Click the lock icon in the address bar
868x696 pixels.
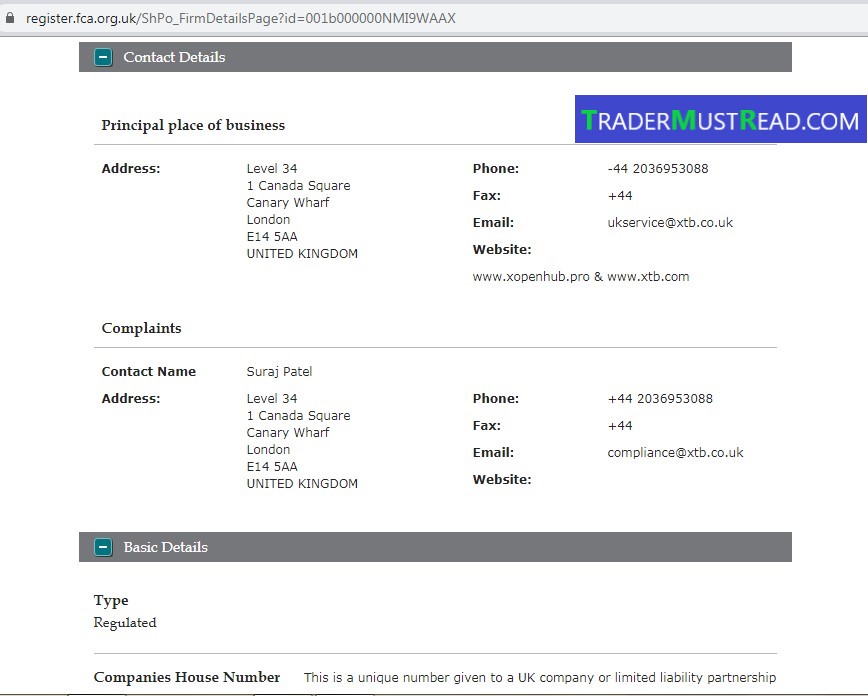pyautogui.click(x=9, y=18)
